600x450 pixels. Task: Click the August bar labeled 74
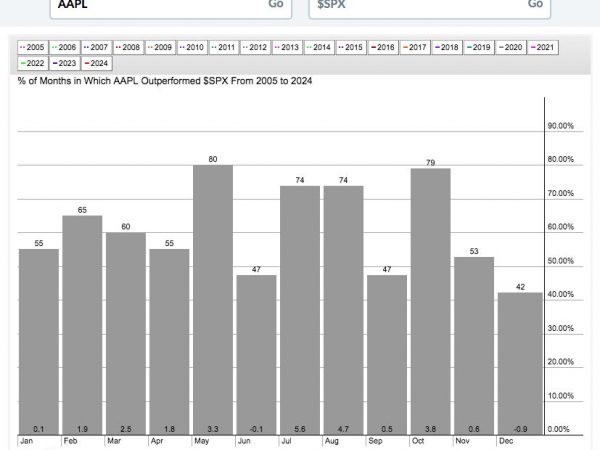coord(343,310)
